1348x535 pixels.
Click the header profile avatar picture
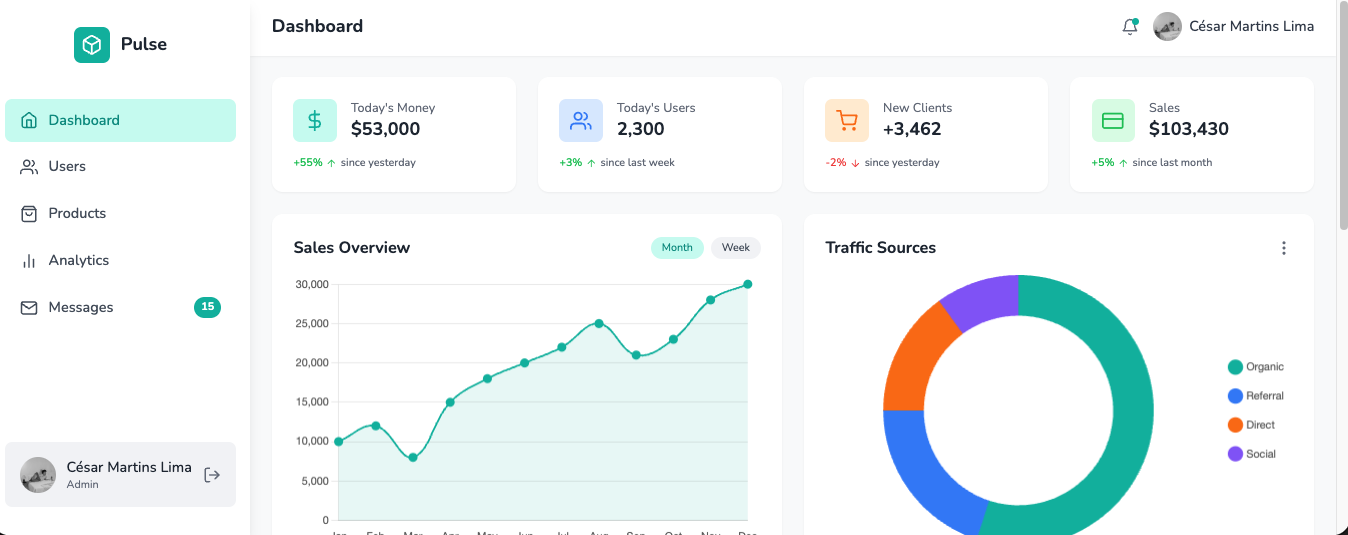tap(1167, 27)
